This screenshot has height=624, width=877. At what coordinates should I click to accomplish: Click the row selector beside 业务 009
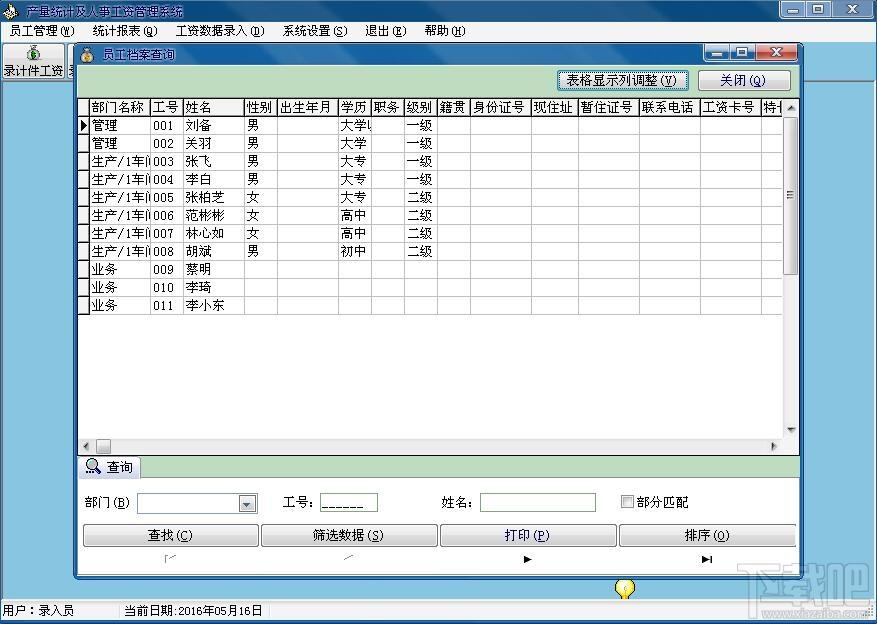click(83, 269)
